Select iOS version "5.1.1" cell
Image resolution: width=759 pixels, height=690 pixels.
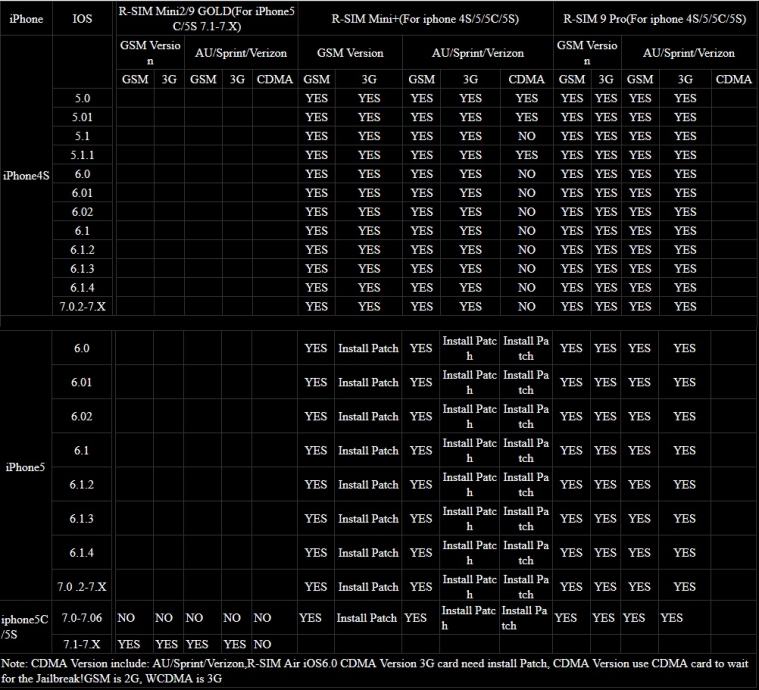(82, 155)
